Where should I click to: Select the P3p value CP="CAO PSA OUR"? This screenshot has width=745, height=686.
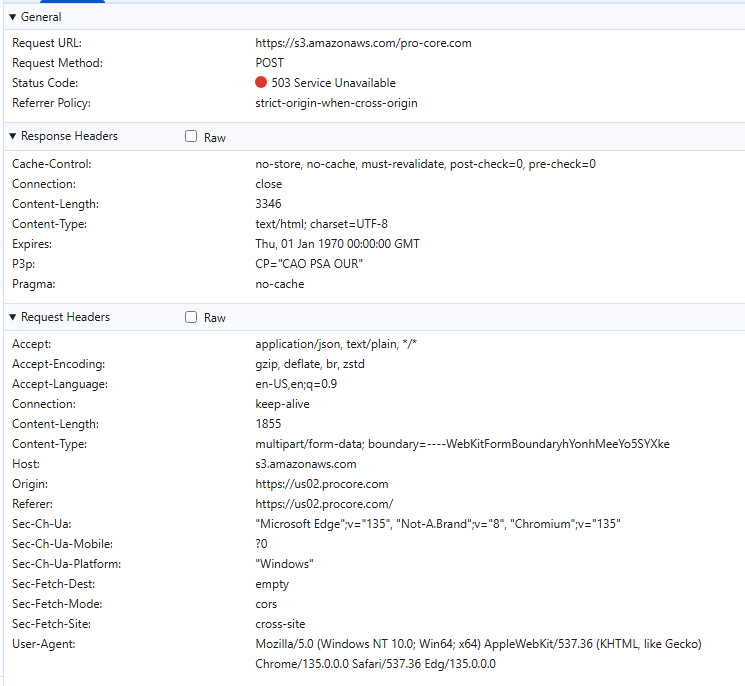click(309, 264)
